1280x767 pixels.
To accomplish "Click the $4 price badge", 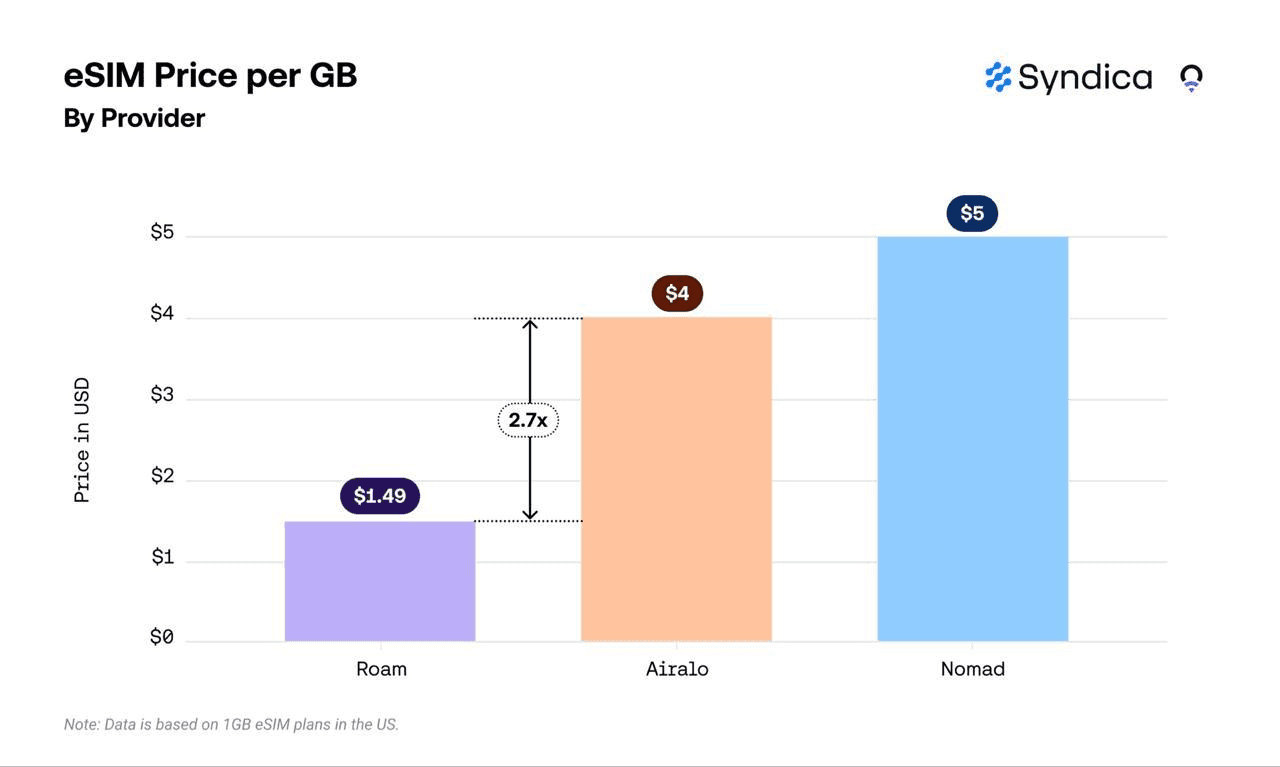I will pos(677,293).
